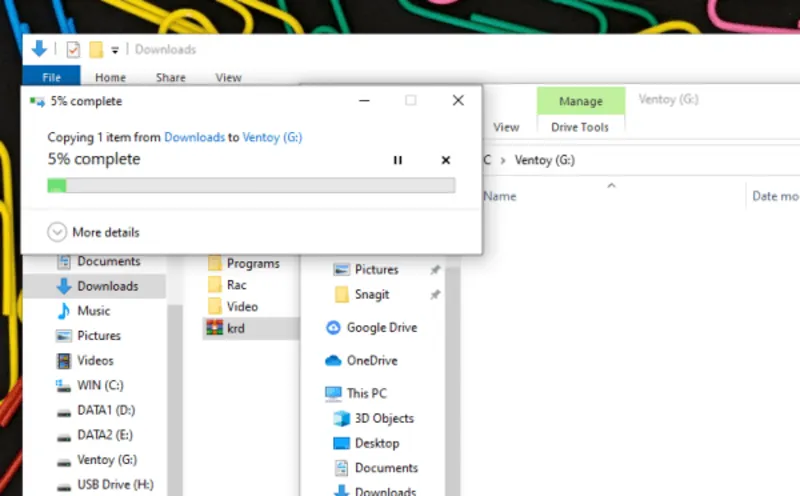Viewport: 800px width, 496px height.
Task: Open Videos in left navigation pane
Action: (95, 360)
